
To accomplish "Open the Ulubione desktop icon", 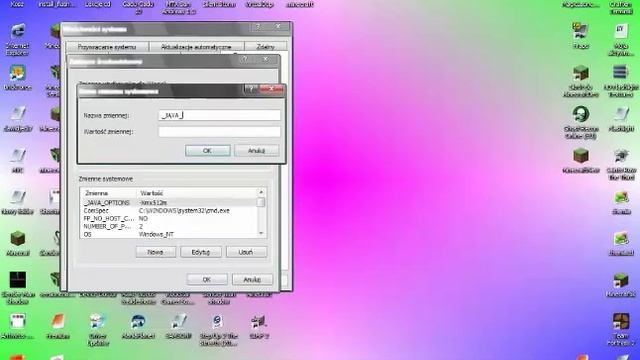I will (18, 73).
